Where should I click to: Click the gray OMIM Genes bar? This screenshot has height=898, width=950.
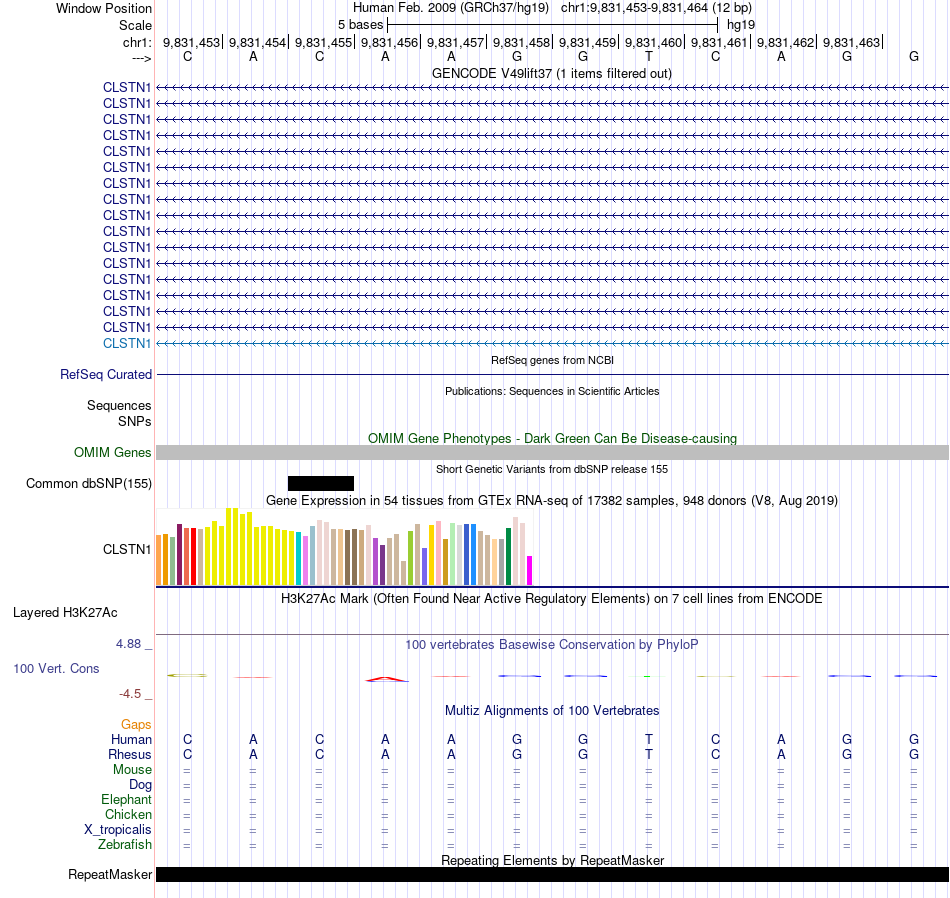click(553, 452)
